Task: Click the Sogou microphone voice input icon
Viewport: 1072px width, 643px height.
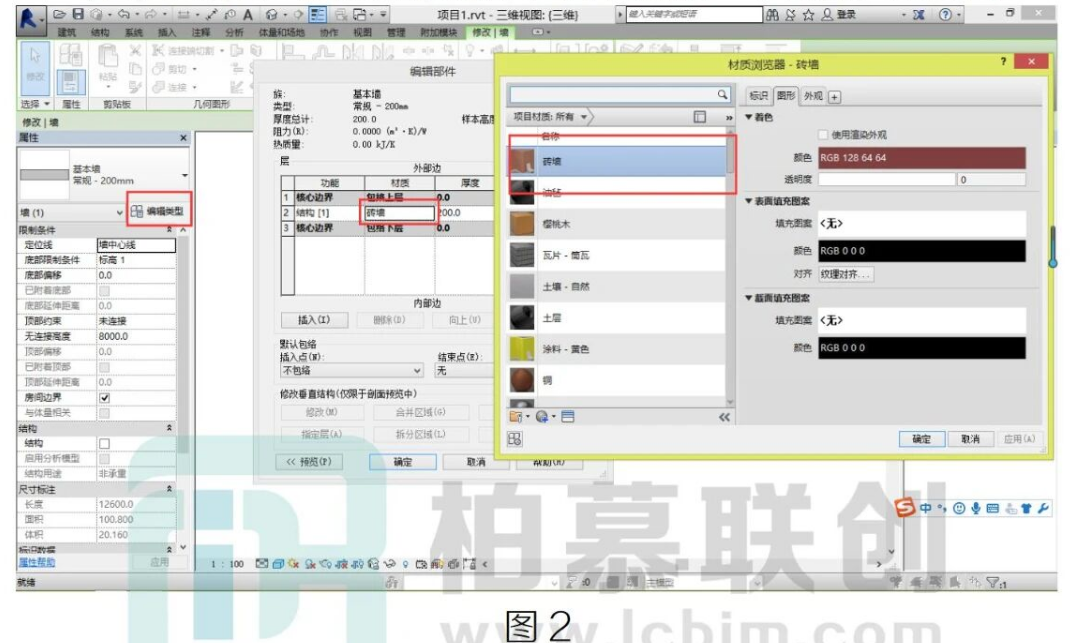Action: [x=976, y=508]
